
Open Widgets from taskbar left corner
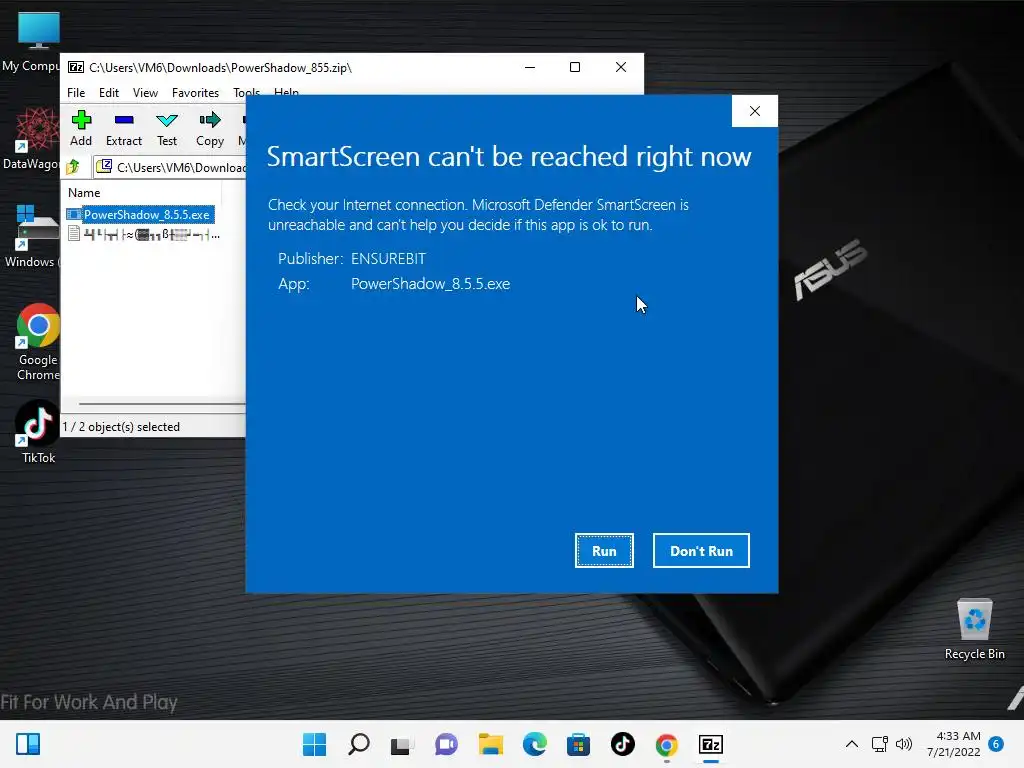coord(28,744)
